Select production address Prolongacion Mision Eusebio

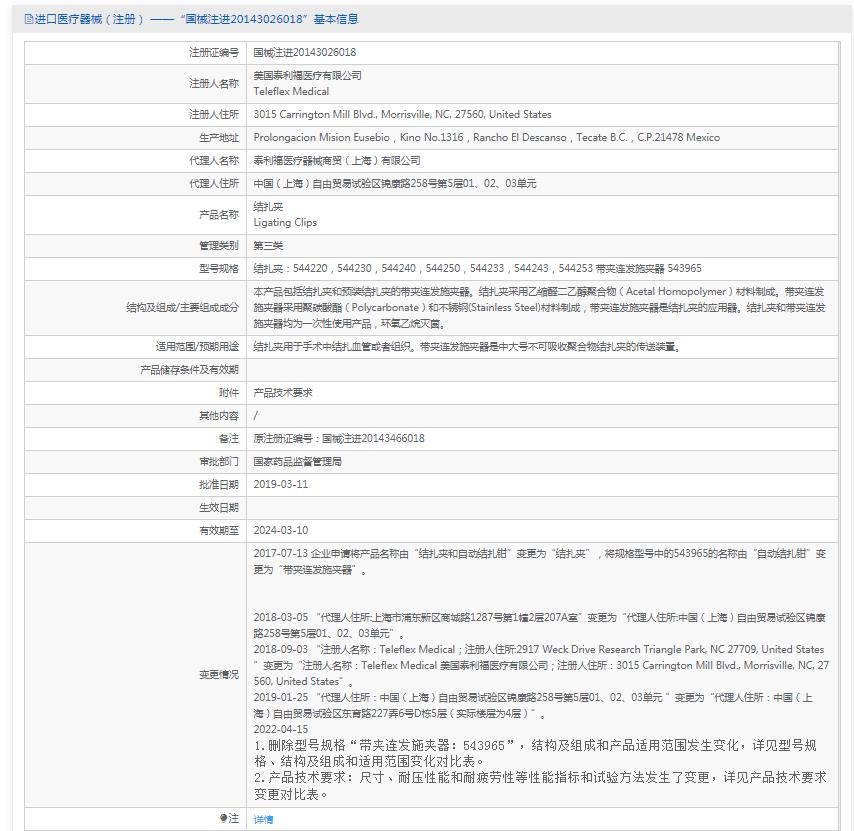[x=486, y=137]
